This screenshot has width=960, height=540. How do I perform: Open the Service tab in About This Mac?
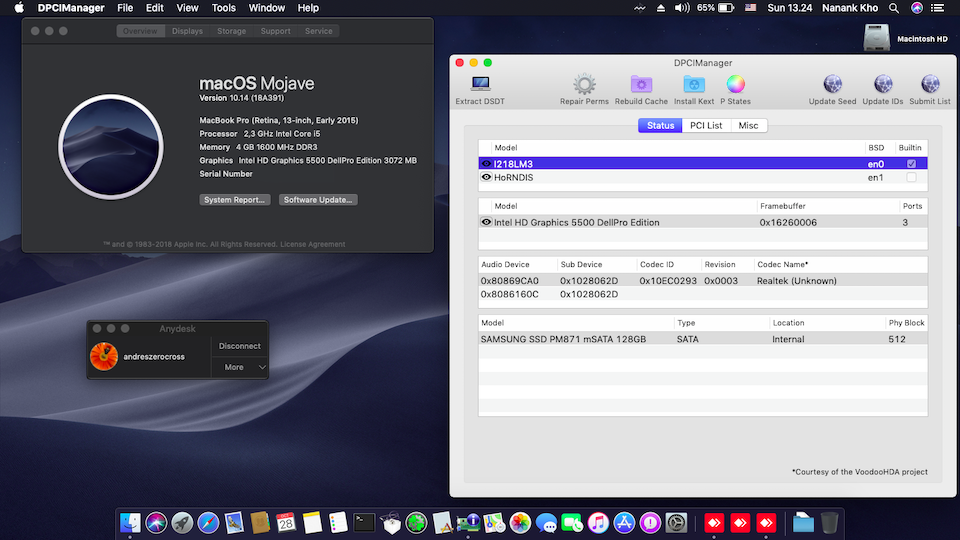tap(319, 31)
